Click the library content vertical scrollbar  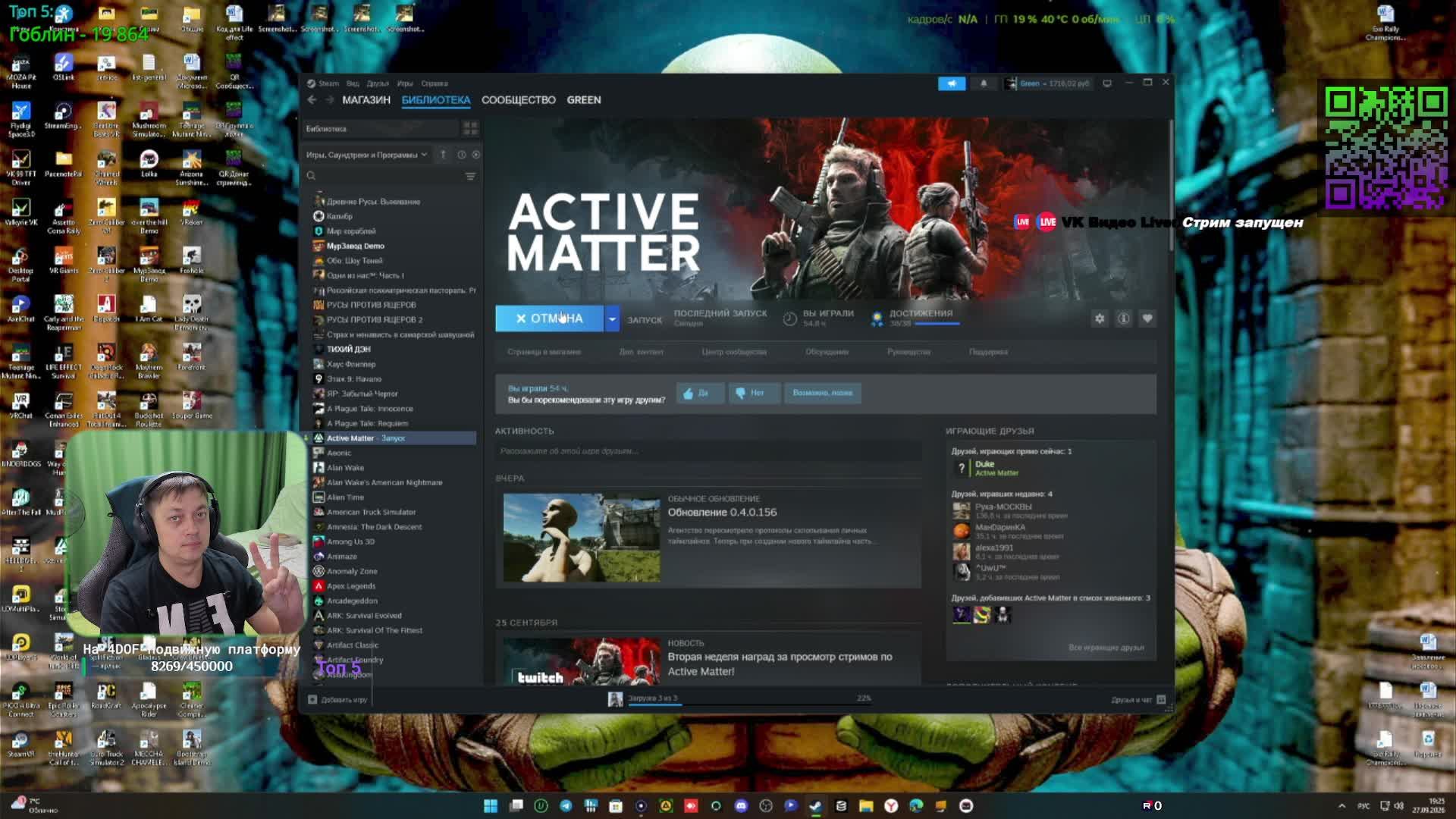click(x=1170, y=186)
